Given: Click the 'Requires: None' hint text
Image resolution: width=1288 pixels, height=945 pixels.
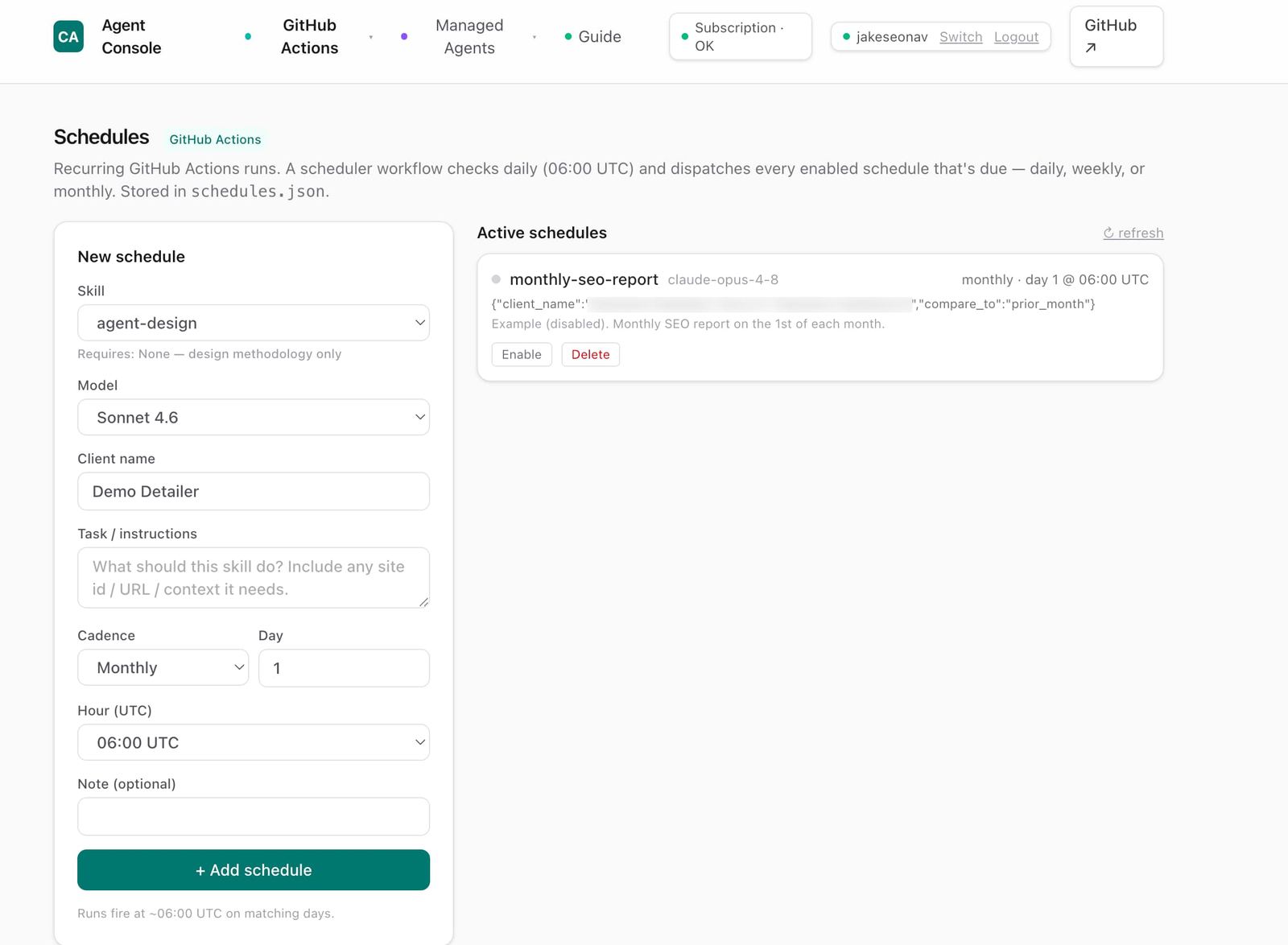Looking at the screenshot, I should 209,353.
